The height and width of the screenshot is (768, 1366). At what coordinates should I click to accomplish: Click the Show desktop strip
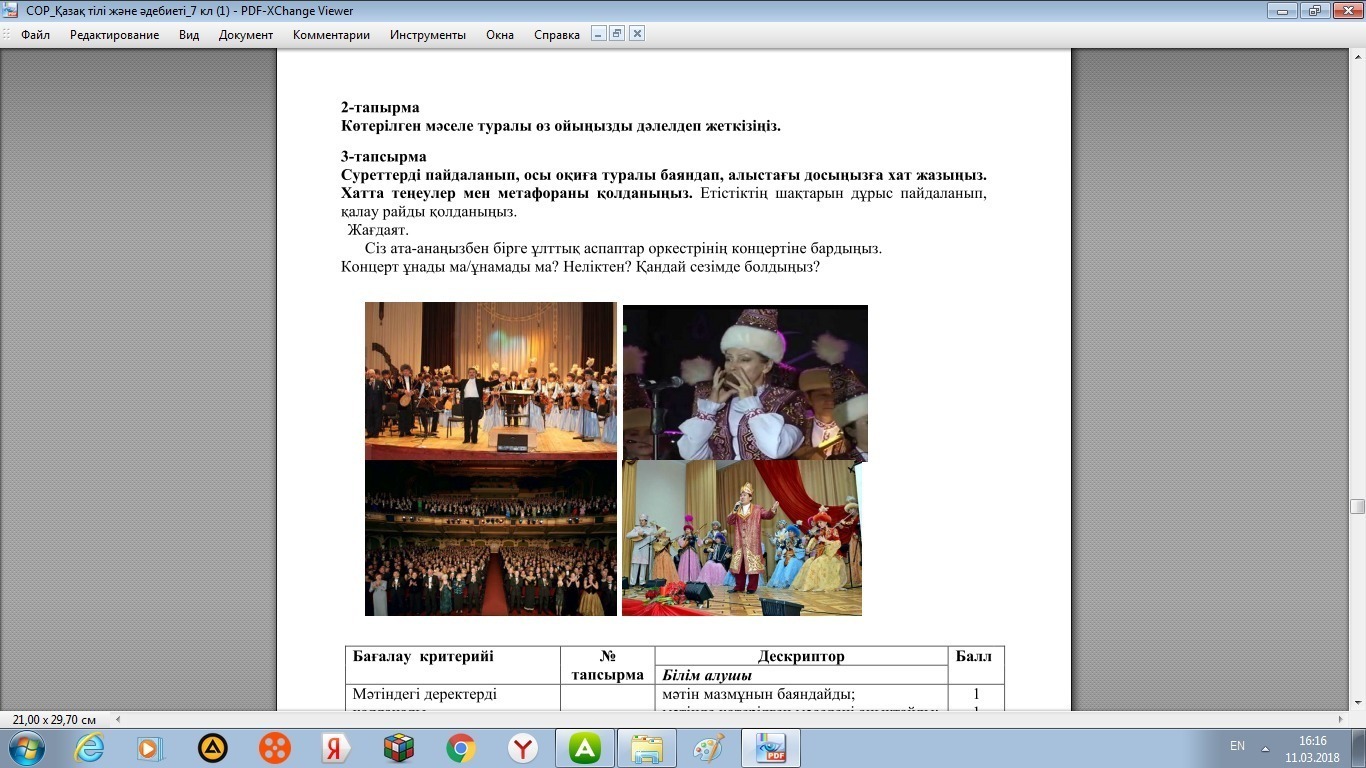tap(1360, 748)
